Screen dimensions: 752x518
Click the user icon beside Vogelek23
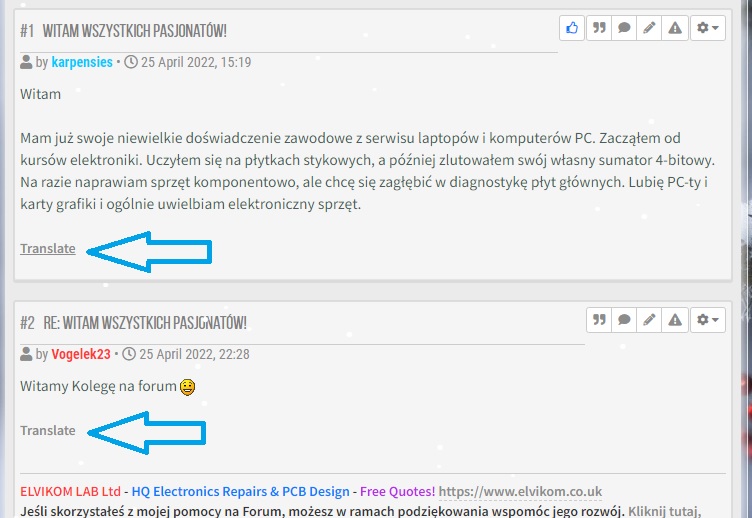pos(26,354)
